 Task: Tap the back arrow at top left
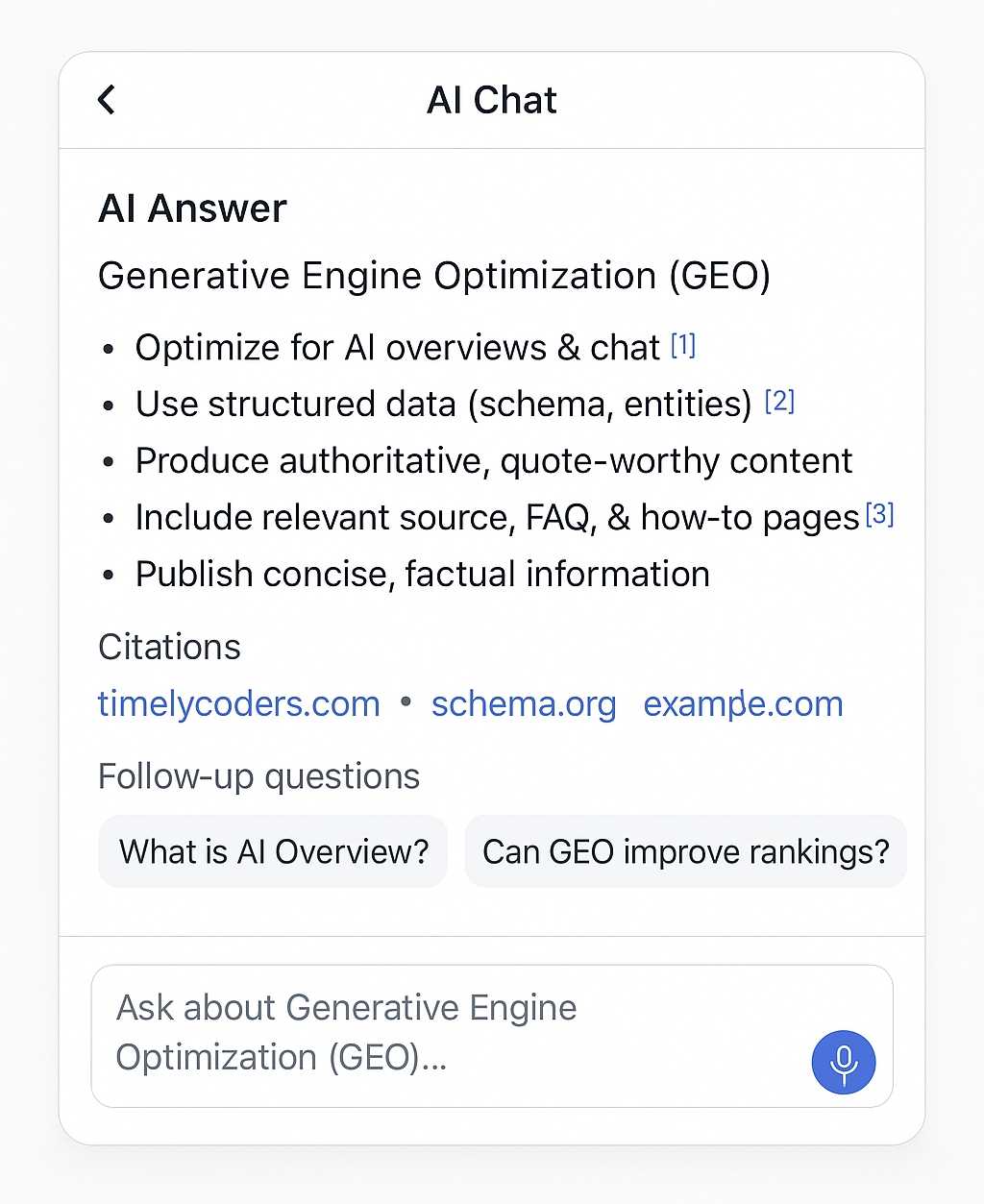click(106, 99)
